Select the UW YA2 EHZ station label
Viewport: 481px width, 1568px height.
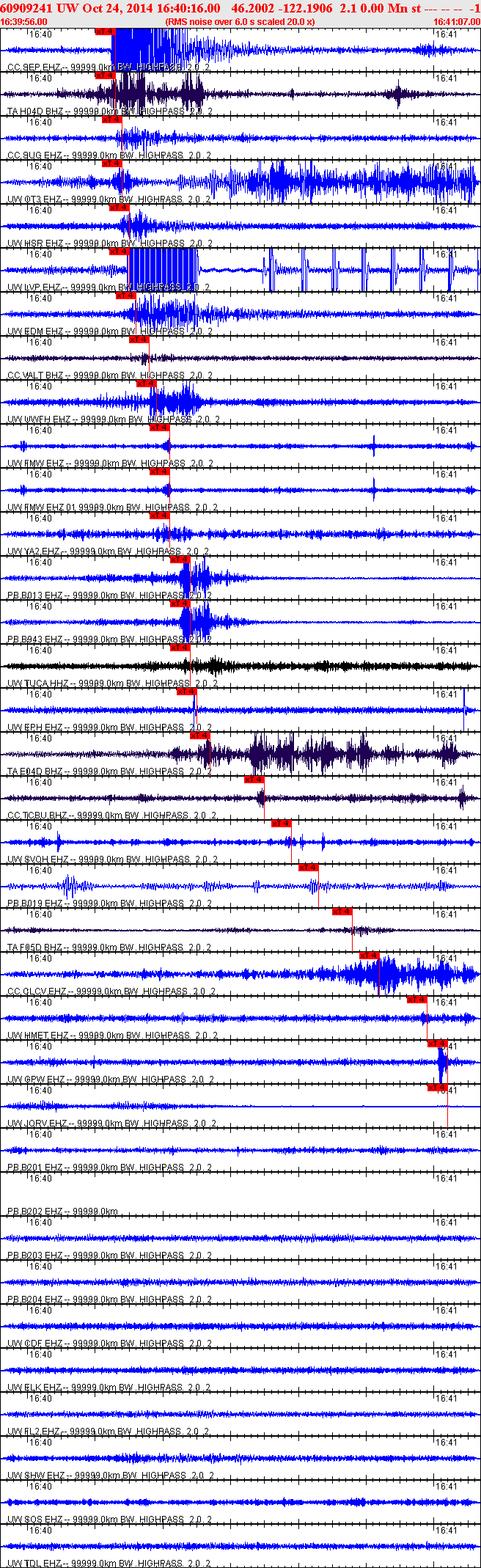[x=109, y=552]
